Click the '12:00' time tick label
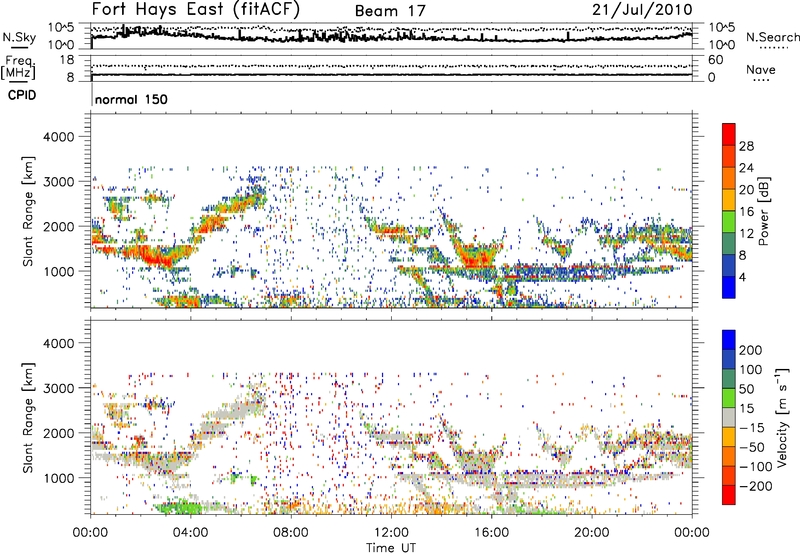This screenshot has height=554, width=800. point(391,533)
